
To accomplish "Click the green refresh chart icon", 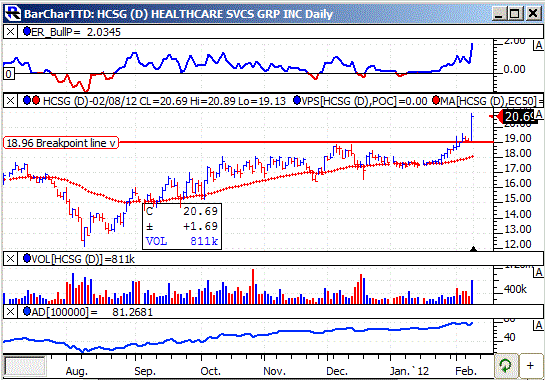I will click(x=505, y=366).
